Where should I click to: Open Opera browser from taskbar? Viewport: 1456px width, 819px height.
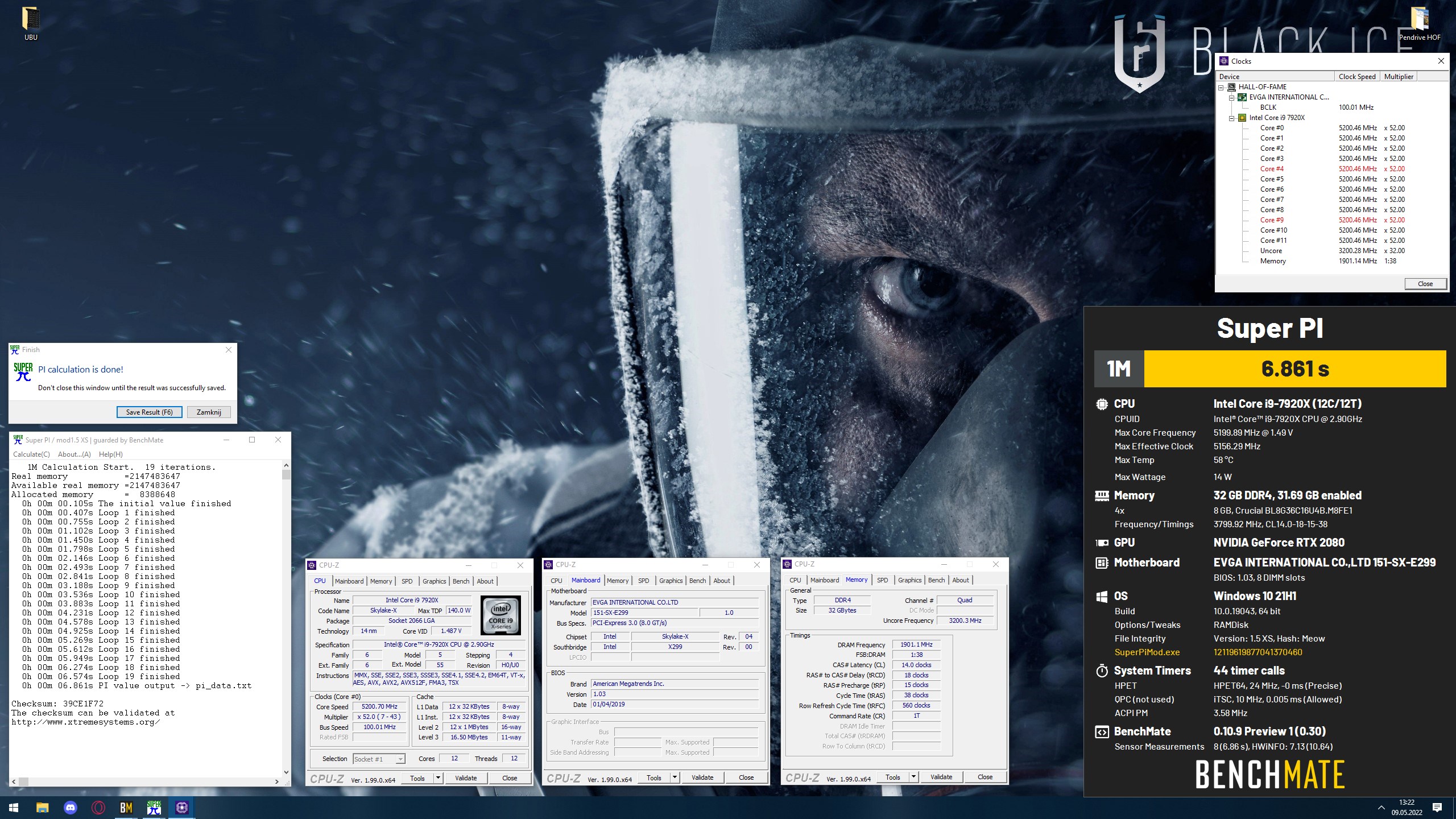click(x=98, y=808)
